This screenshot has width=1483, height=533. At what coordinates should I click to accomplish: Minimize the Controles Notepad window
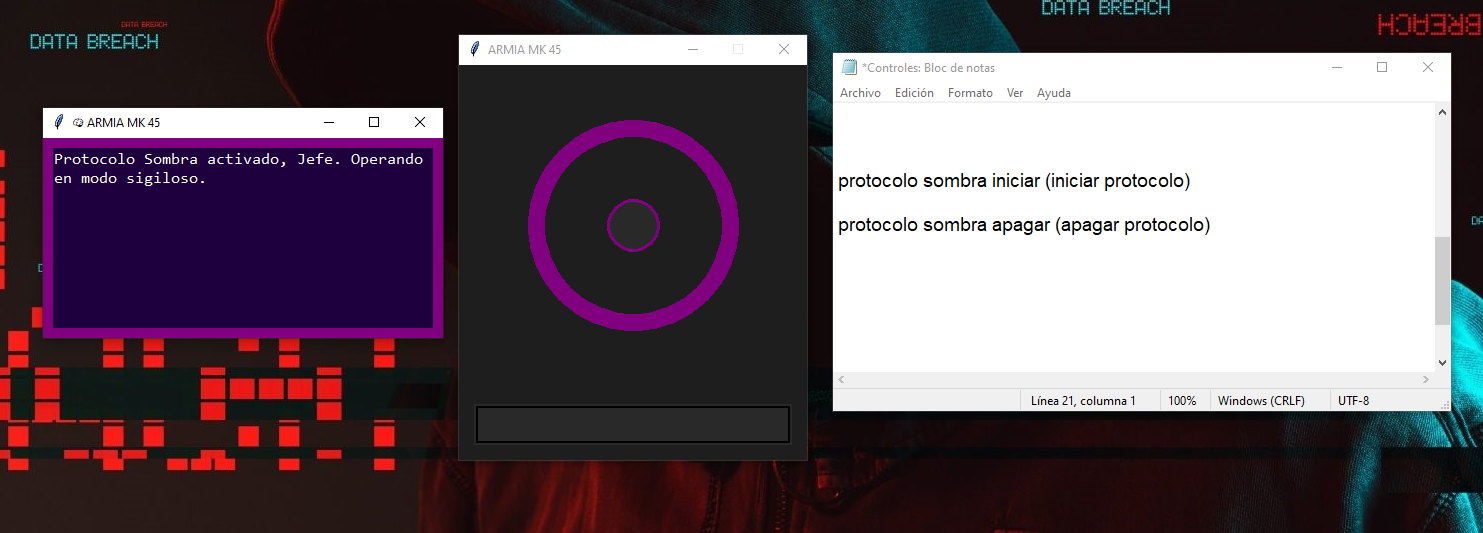tap(1336, 67)
